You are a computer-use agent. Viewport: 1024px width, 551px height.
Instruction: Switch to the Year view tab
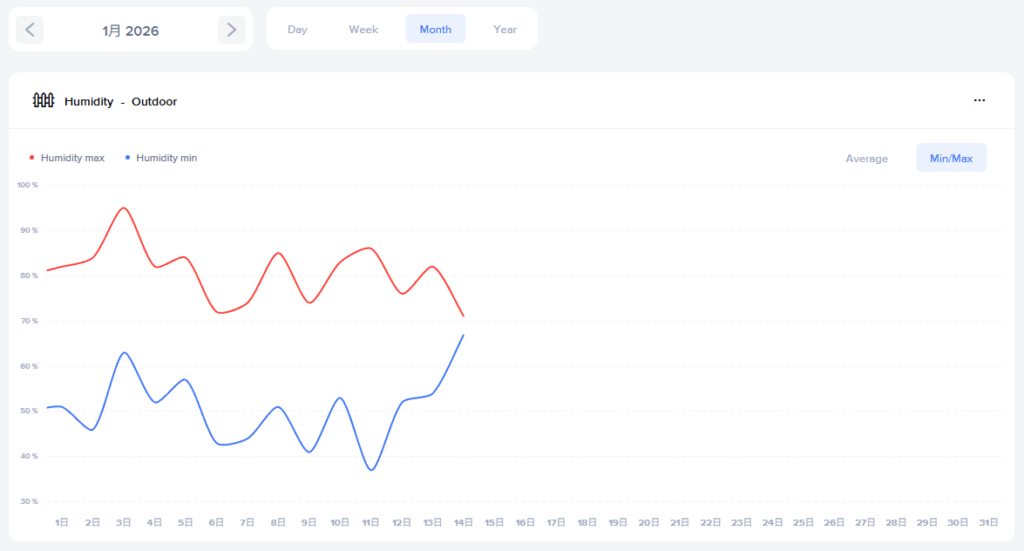pos(505,29)
